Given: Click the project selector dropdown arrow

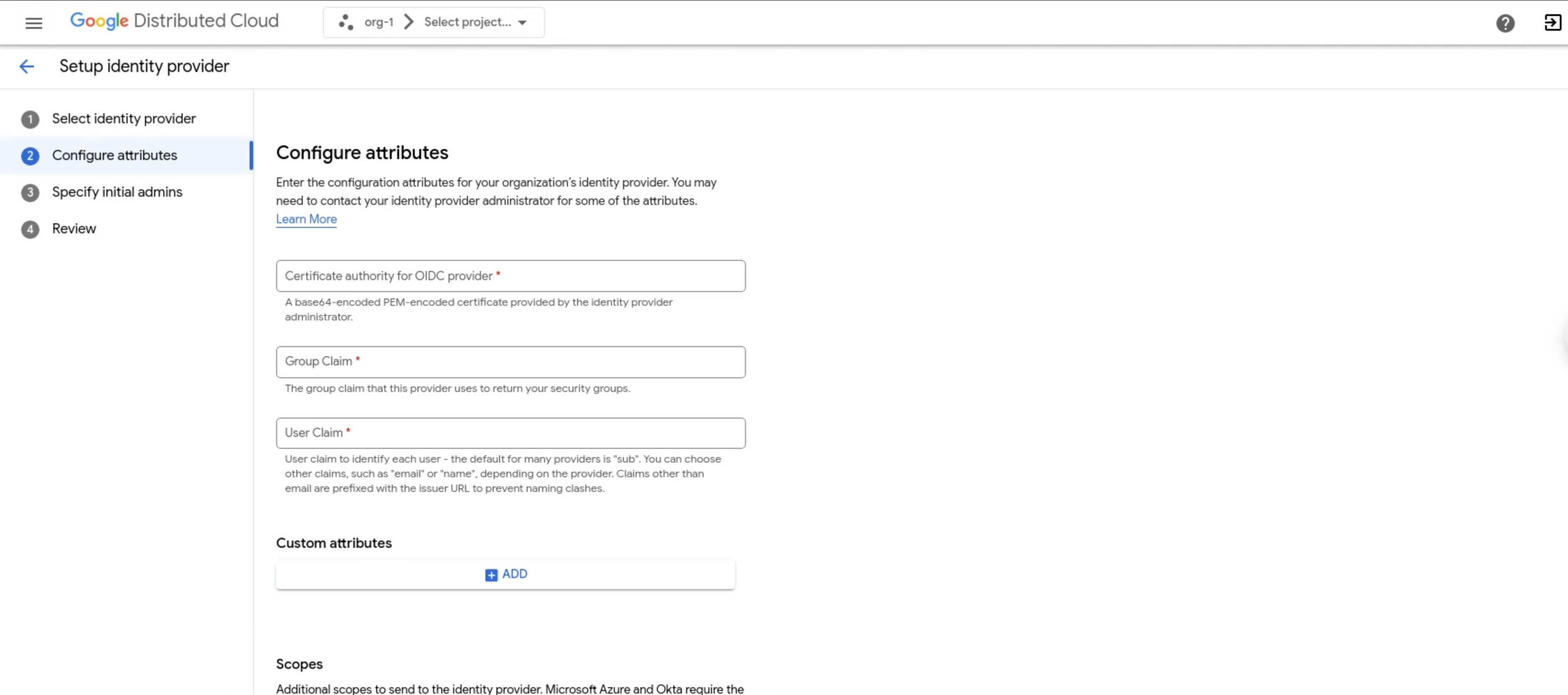Looking at the screenshot, I should (522, 22).
